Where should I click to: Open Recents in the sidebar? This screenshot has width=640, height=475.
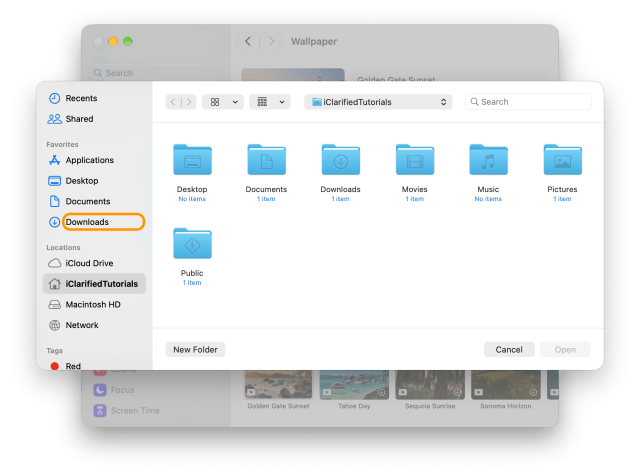tap(73, 98)
